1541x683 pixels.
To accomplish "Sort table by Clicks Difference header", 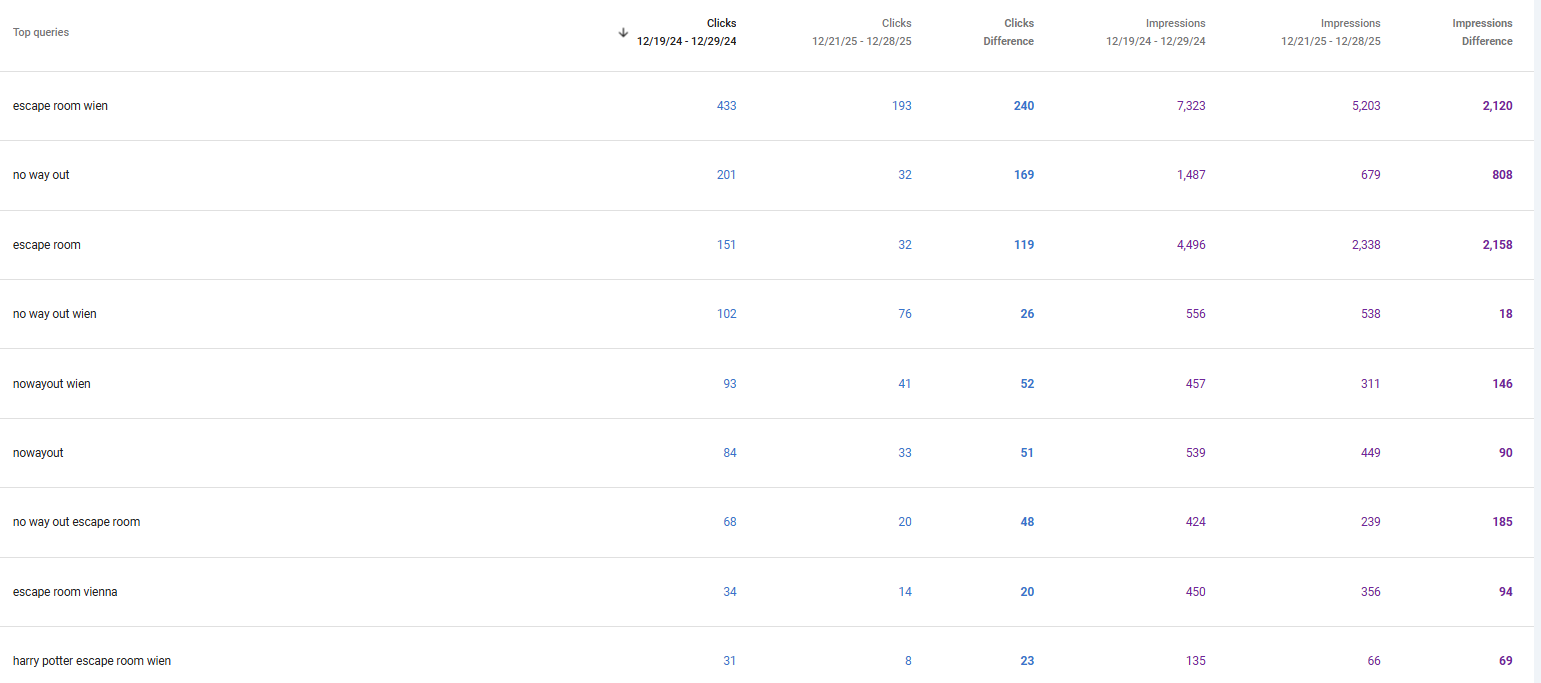I will click(1008, 32).
